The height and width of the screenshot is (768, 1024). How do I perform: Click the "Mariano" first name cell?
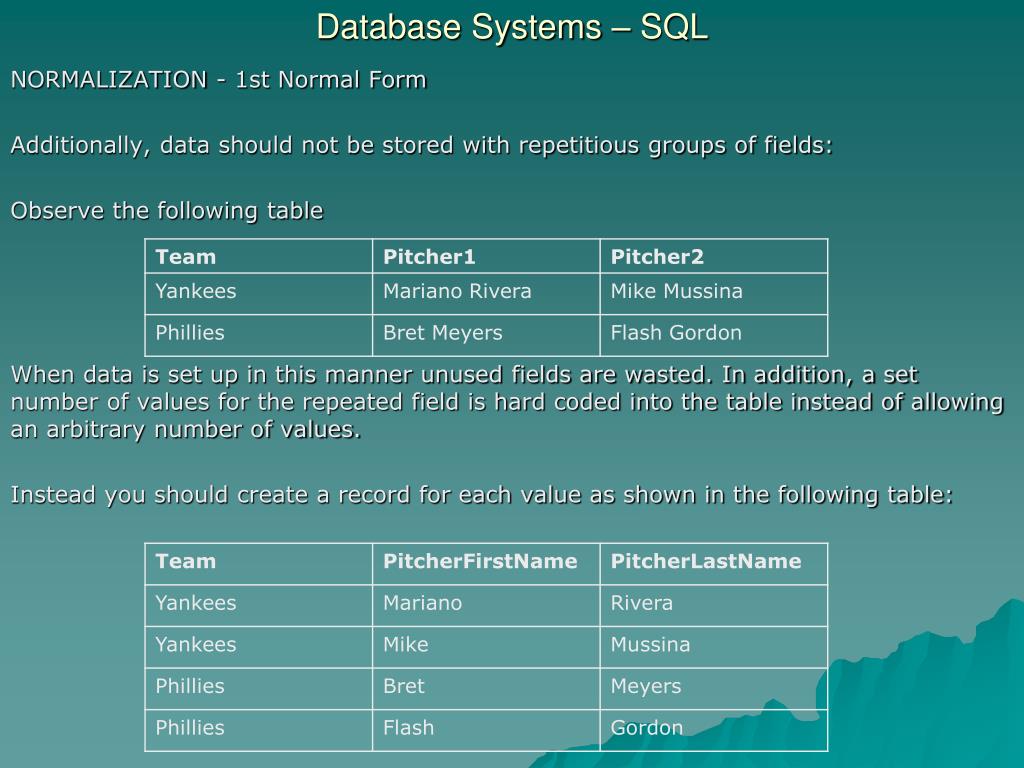pos(487,605)
